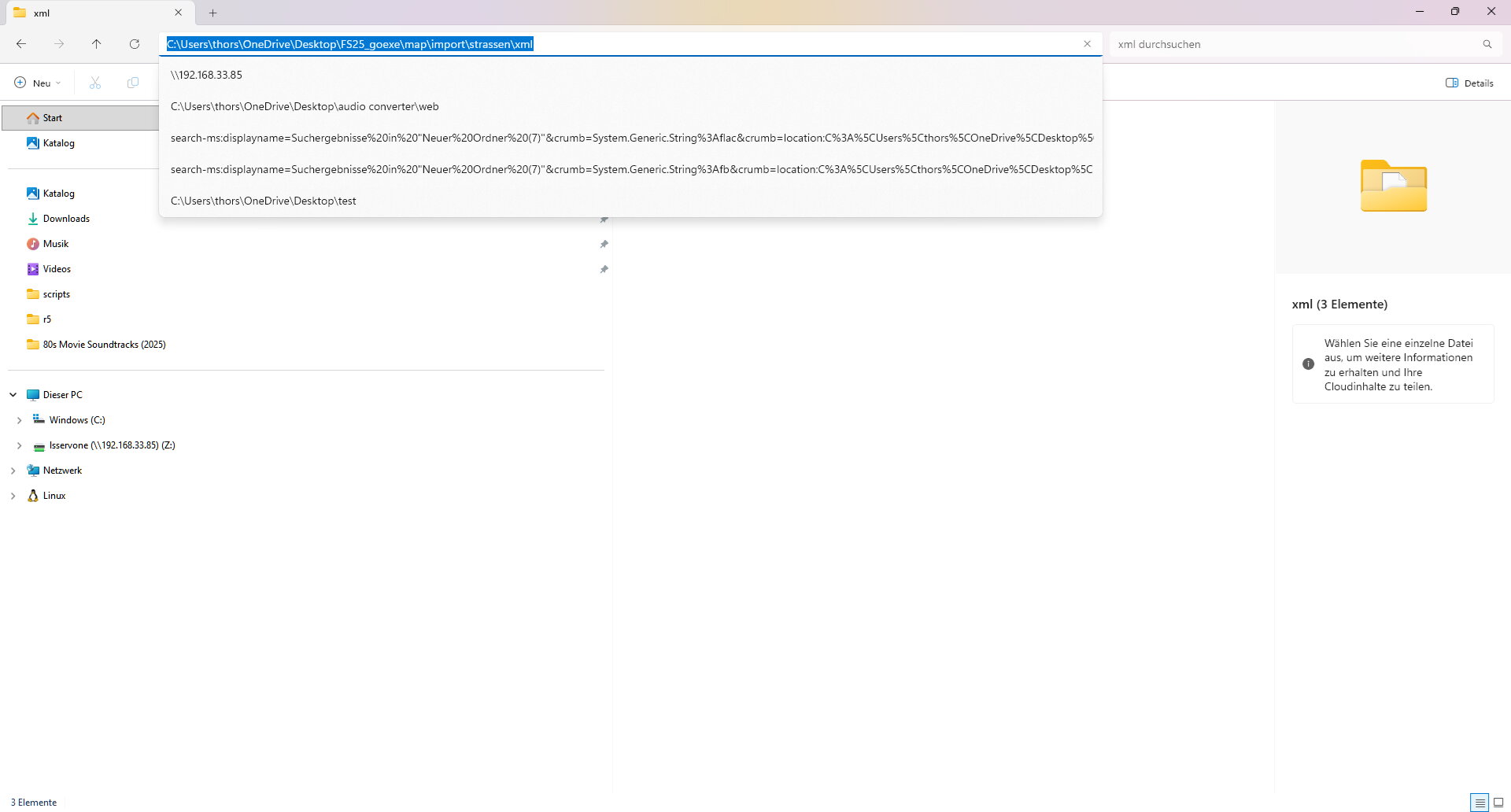The image size is (1511, 812).
Task: Open a new tab with plus icon
Action: click(212, 13)
